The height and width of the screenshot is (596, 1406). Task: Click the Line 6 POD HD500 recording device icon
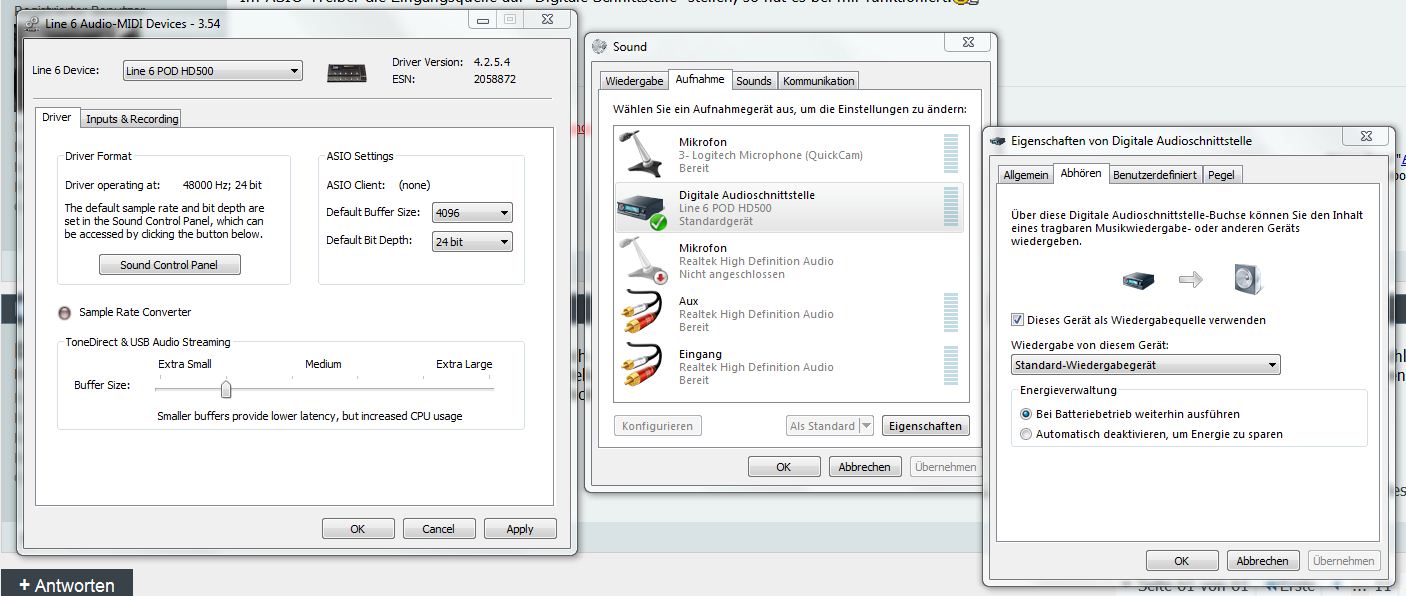click(x=641, y=208)
